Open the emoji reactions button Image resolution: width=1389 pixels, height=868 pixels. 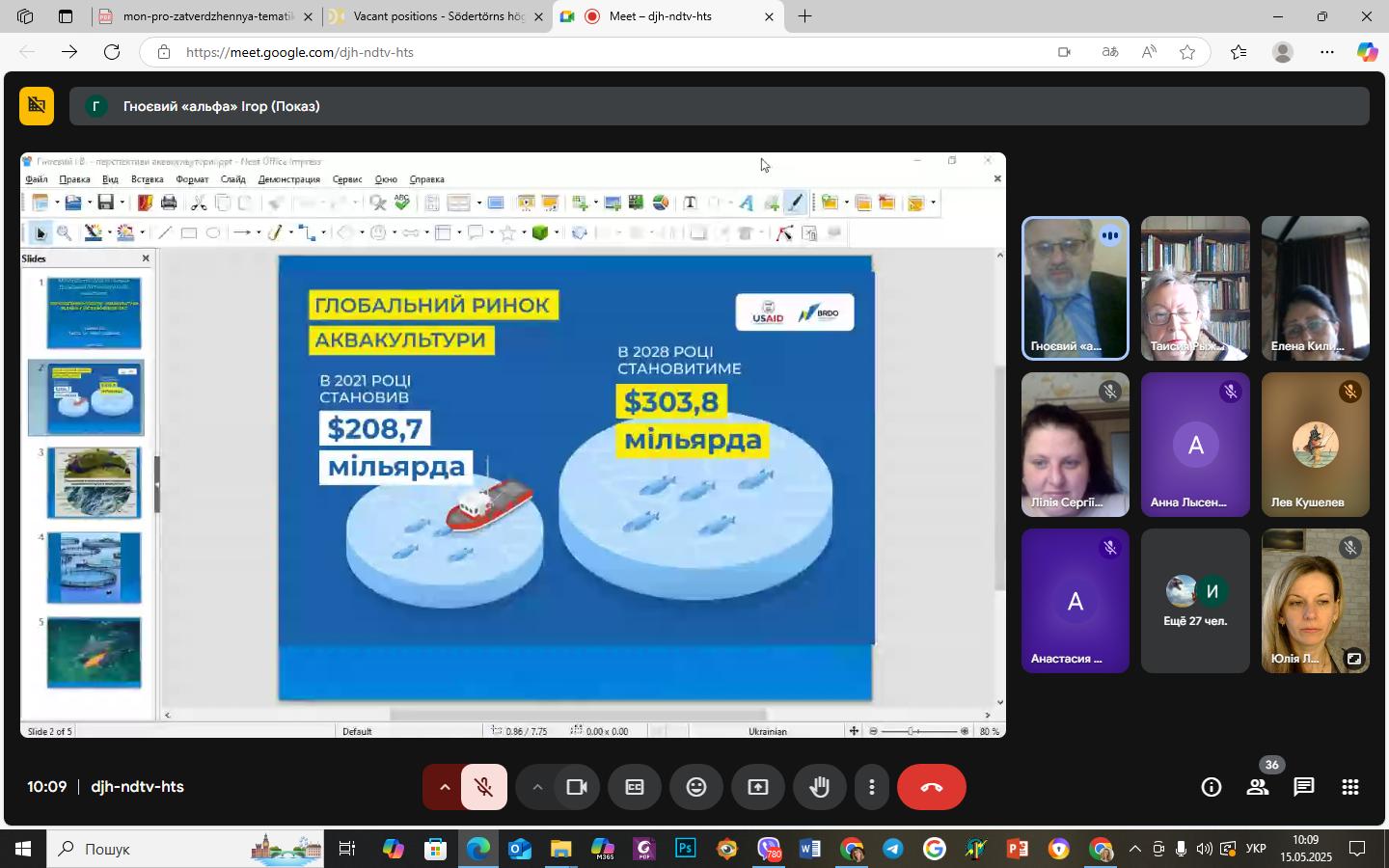695,787
